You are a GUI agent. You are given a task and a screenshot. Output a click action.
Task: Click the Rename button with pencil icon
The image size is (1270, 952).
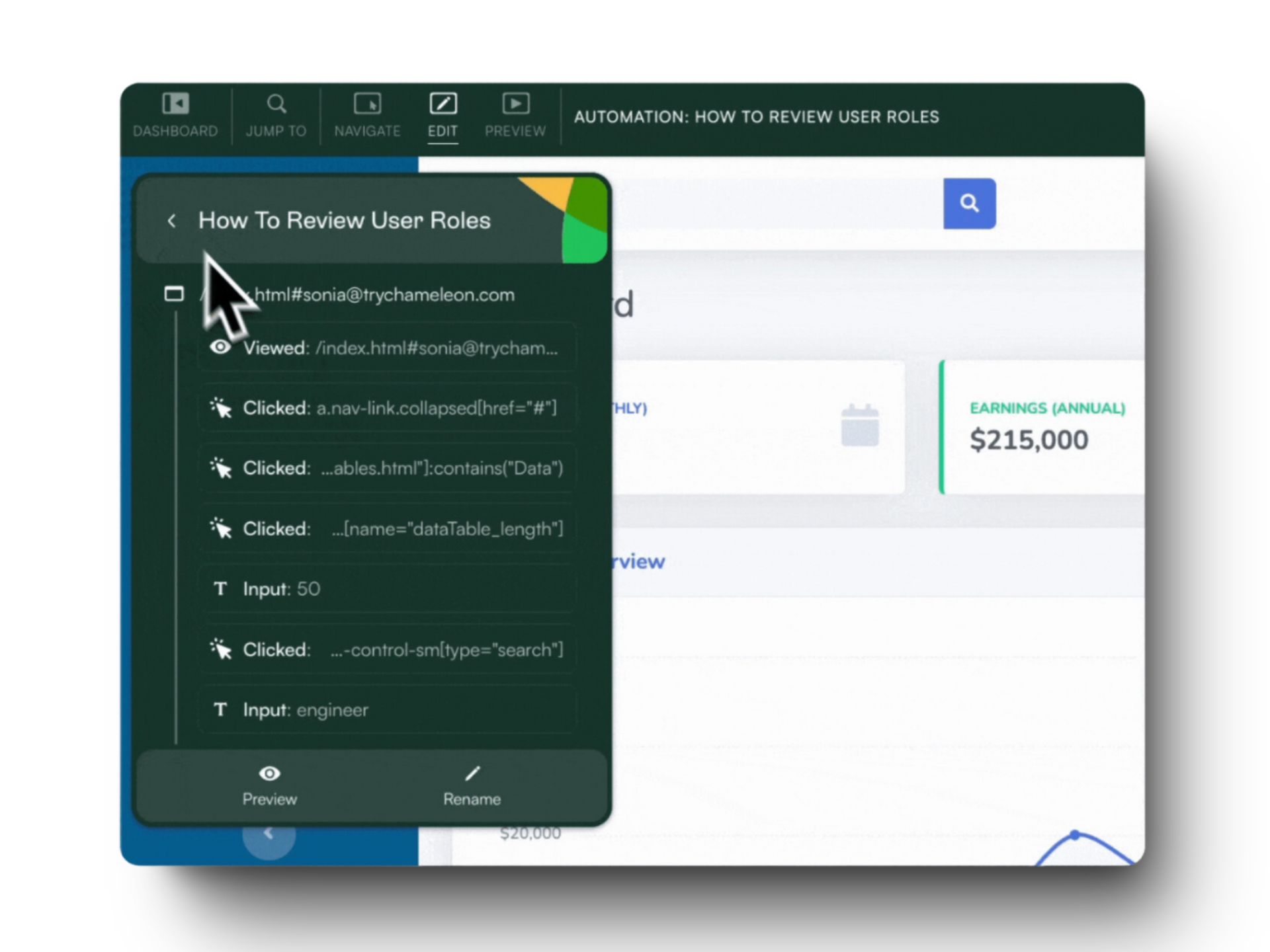[472, 787]
